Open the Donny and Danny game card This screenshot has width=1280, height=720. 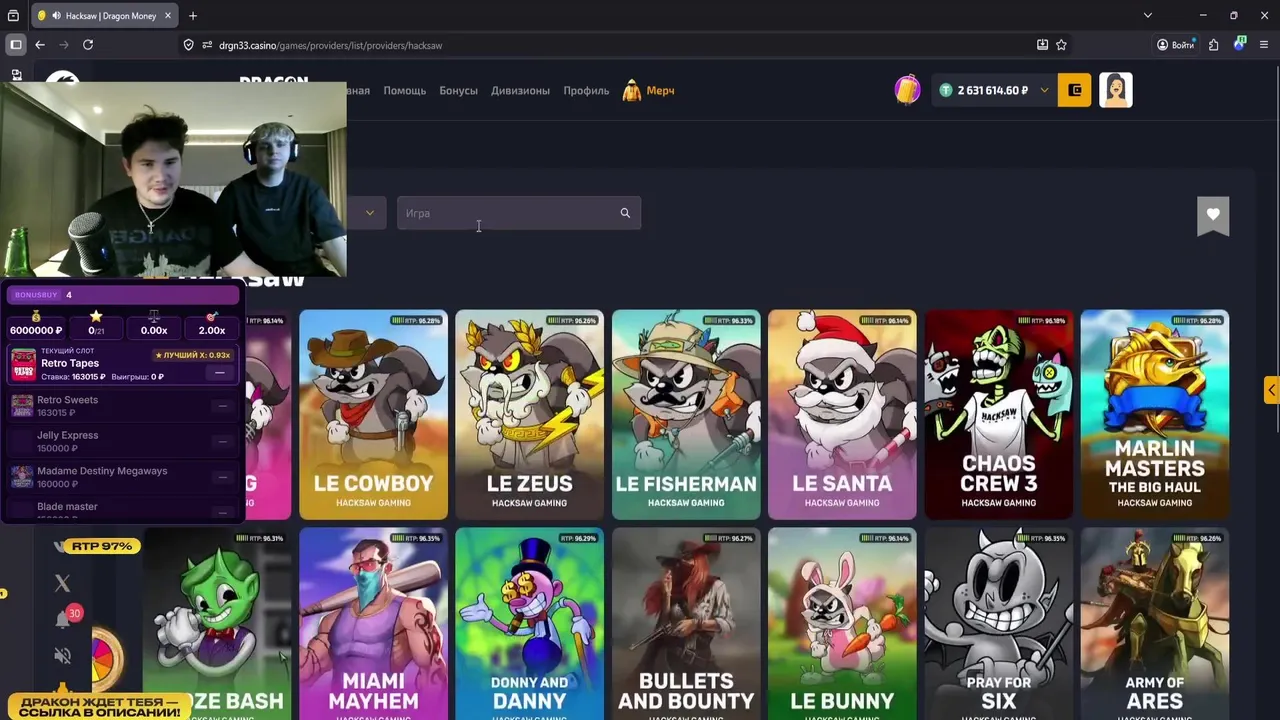(529, 624)
